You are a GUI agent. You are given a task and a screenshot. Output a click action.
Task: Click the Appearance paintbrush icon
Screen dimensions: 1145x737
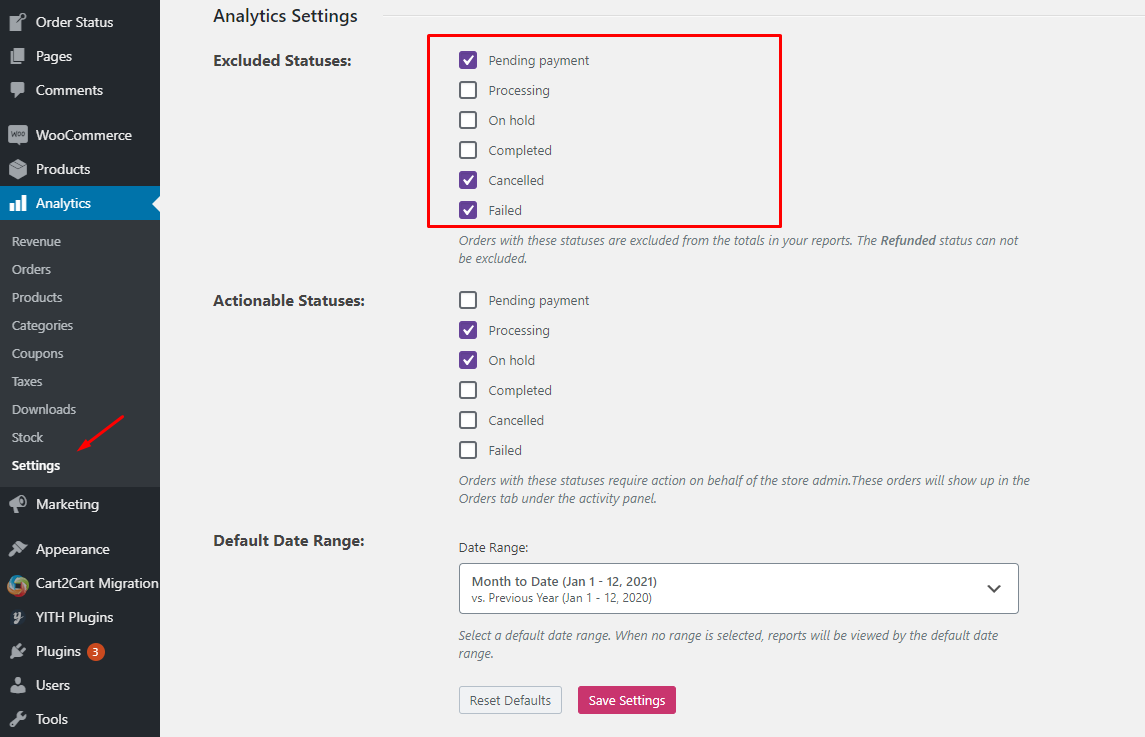click(17, 549)
